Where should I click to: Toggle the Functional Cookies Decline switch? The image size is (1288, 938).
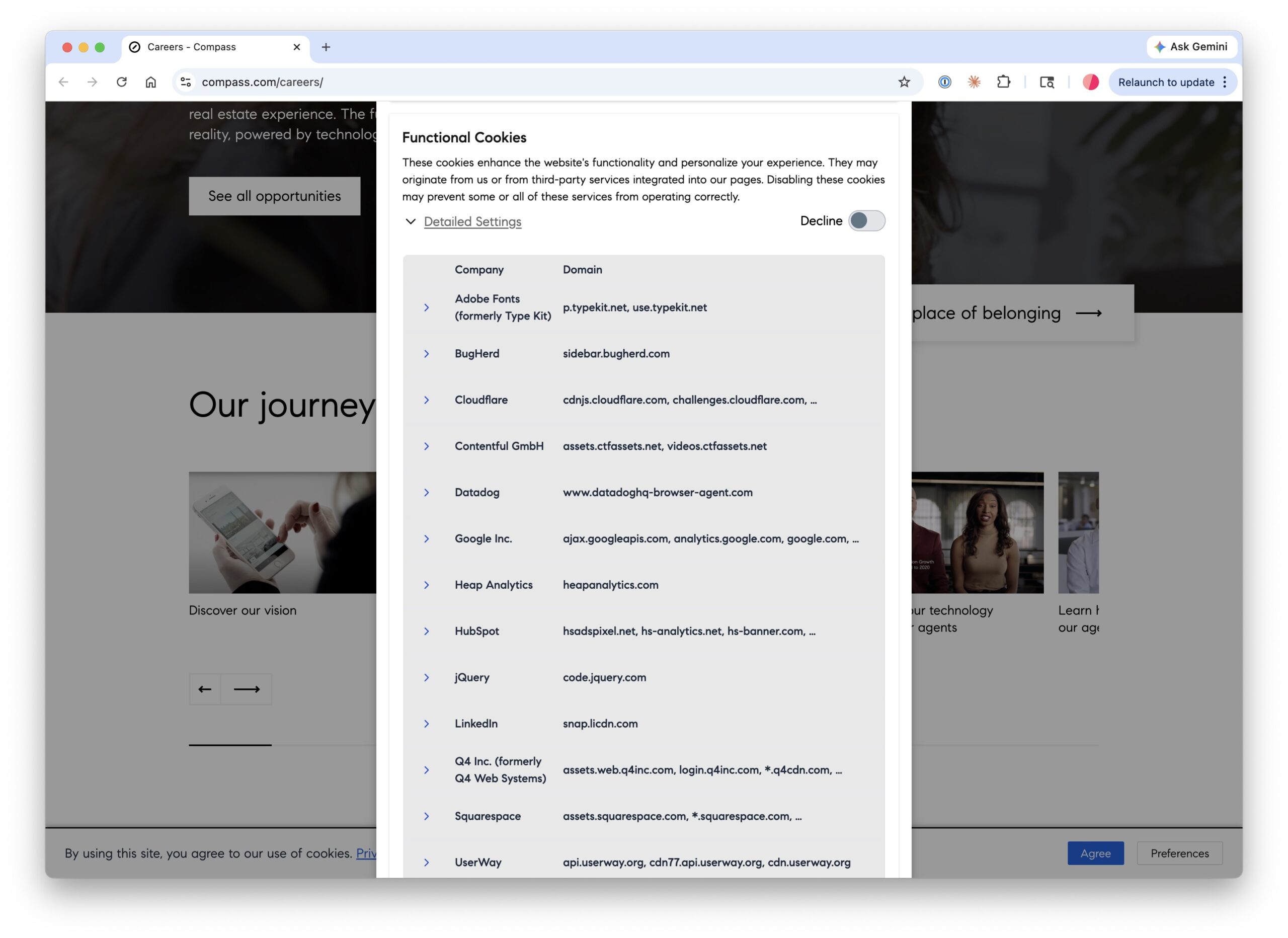coord(866,221)
